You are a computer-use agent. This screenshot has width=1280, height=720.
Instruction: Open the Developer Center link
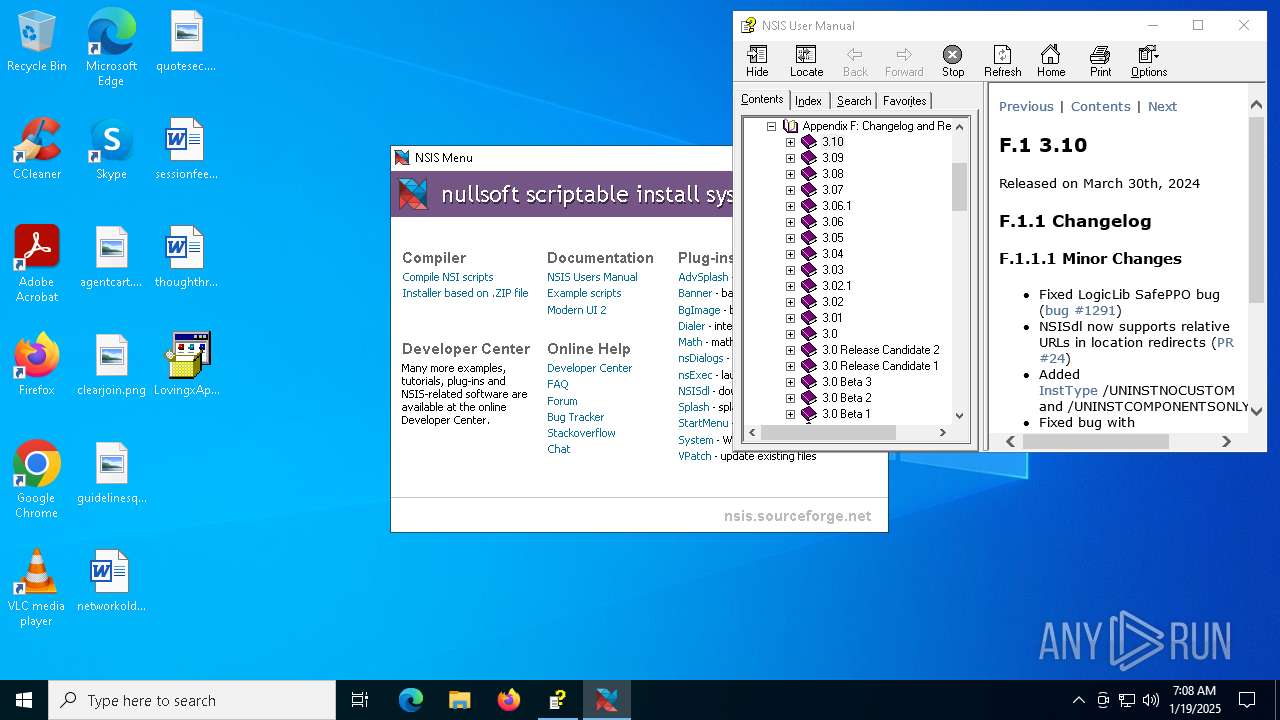tap(589, 368)
